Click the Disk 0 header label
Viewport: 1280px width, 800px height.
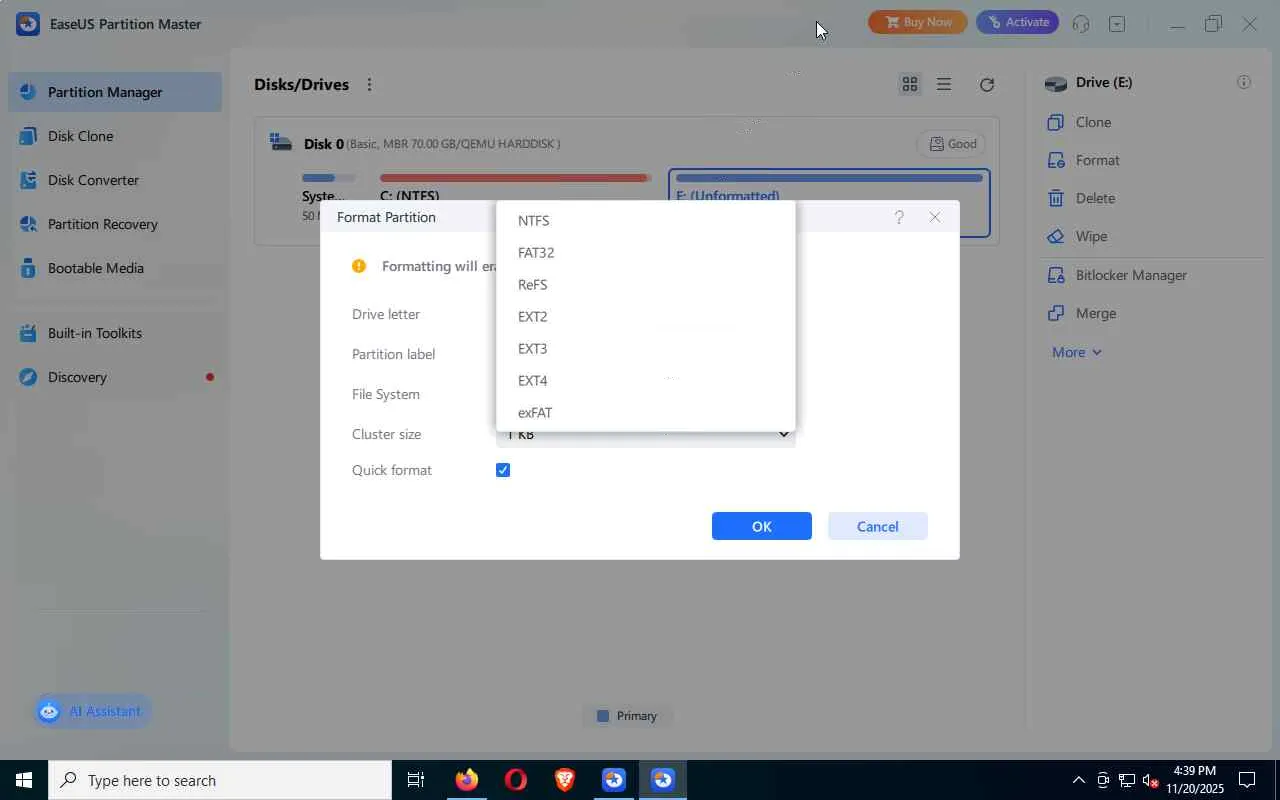[324, 144]
